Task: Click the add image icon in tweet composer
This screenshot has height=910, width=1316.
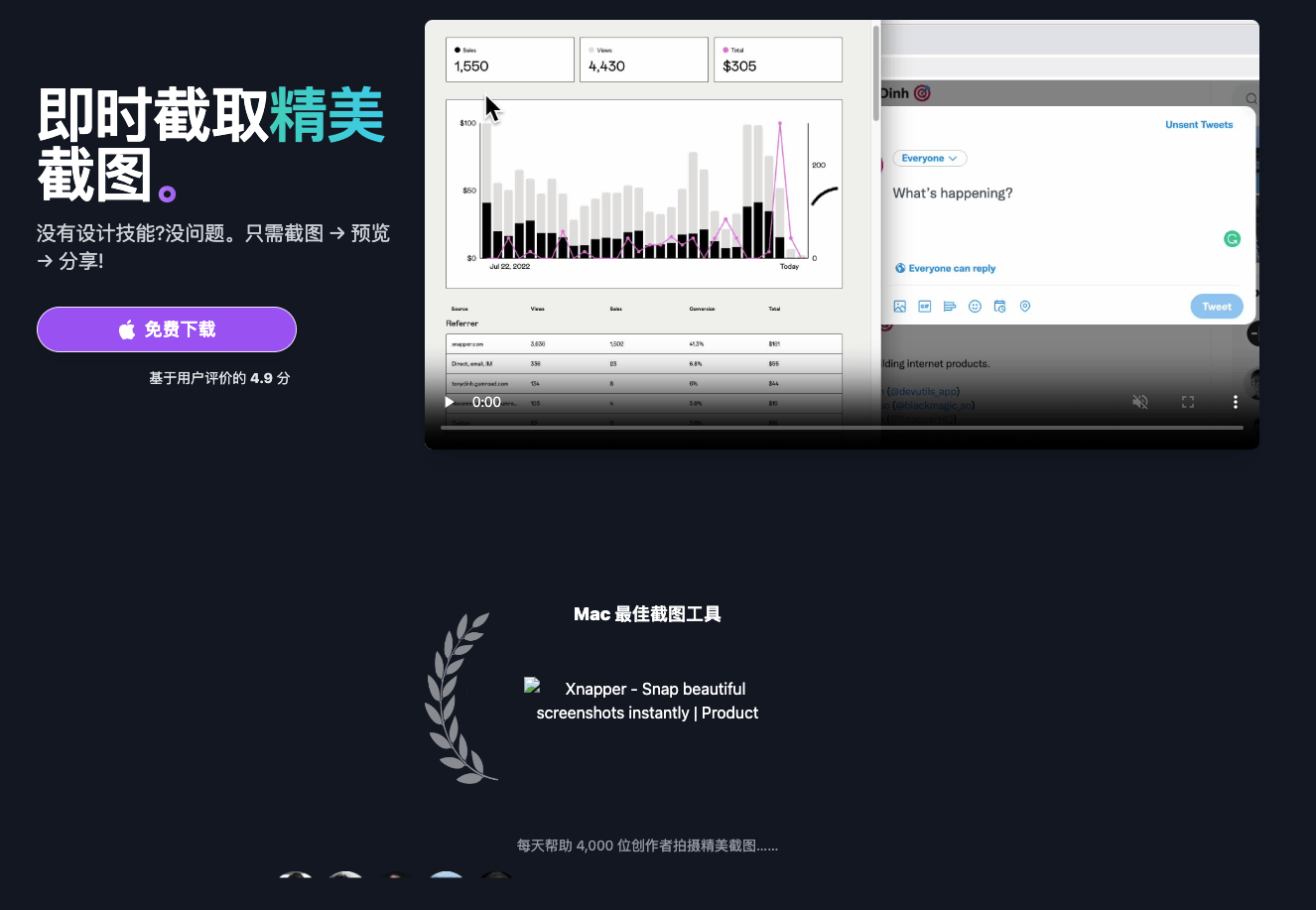Action: click(x=900, y=307)
